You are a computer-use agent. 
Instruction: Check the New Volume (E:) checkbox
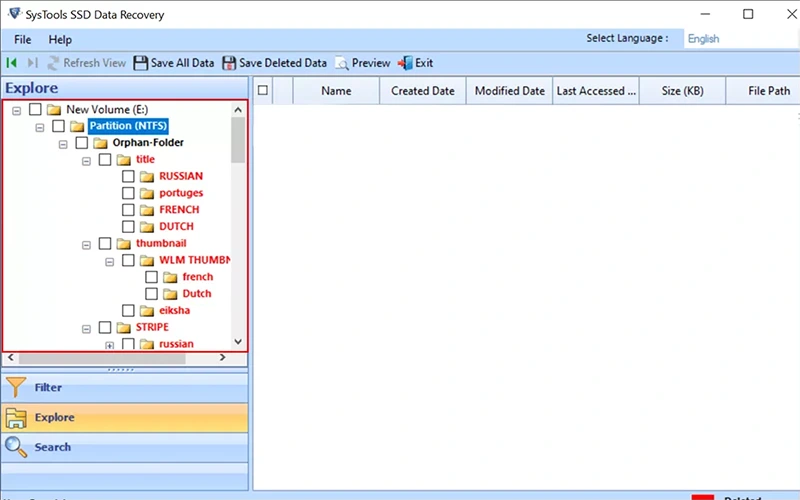pyautogui.click(x=35, y=109)
